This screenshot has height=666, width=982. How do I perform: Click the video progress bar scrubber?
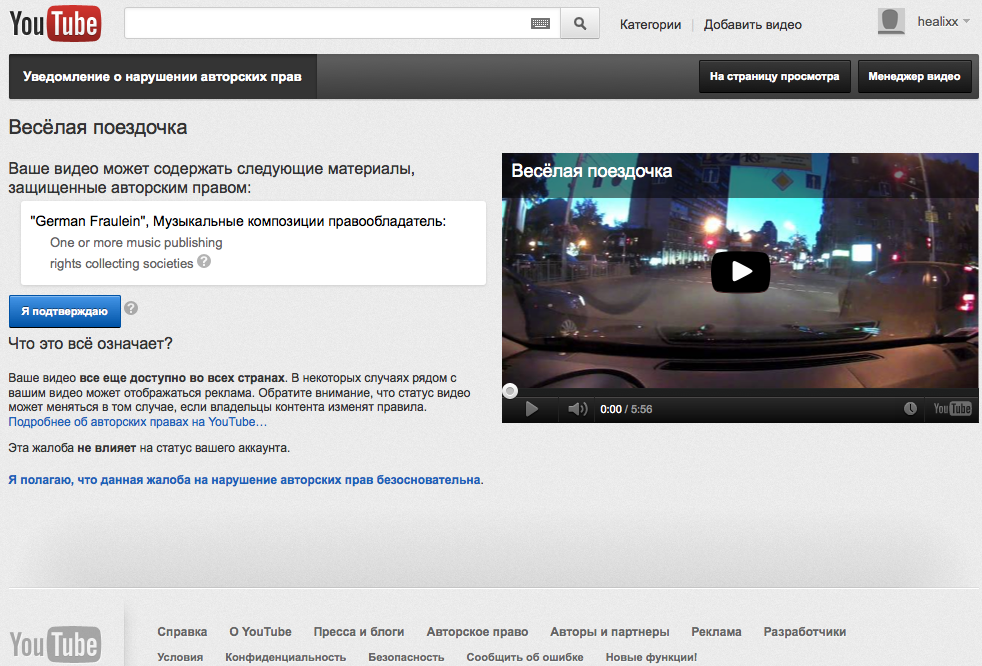pyautogui.click(x=510, y=391)
